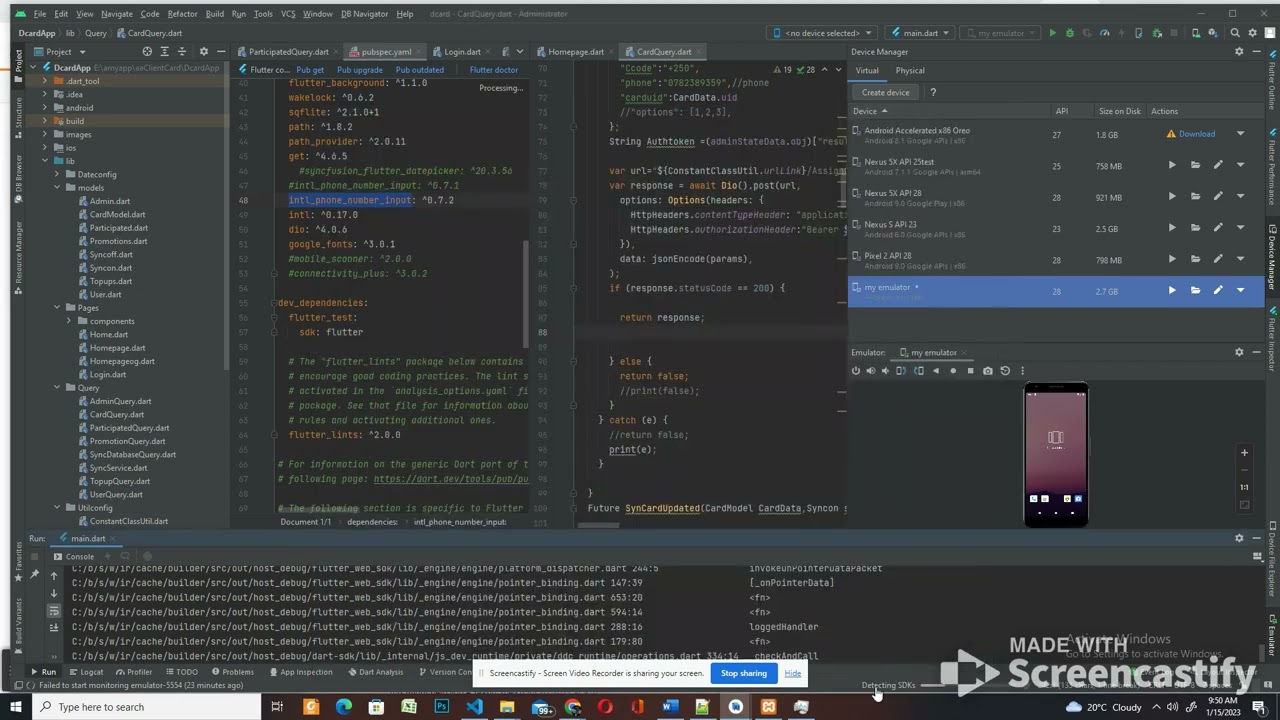Image resolution: width=1280 pixels, height=720 pixels.
Task: Open Device Manager help question mark
Action: pyautogui.click(x=933, y=92)
